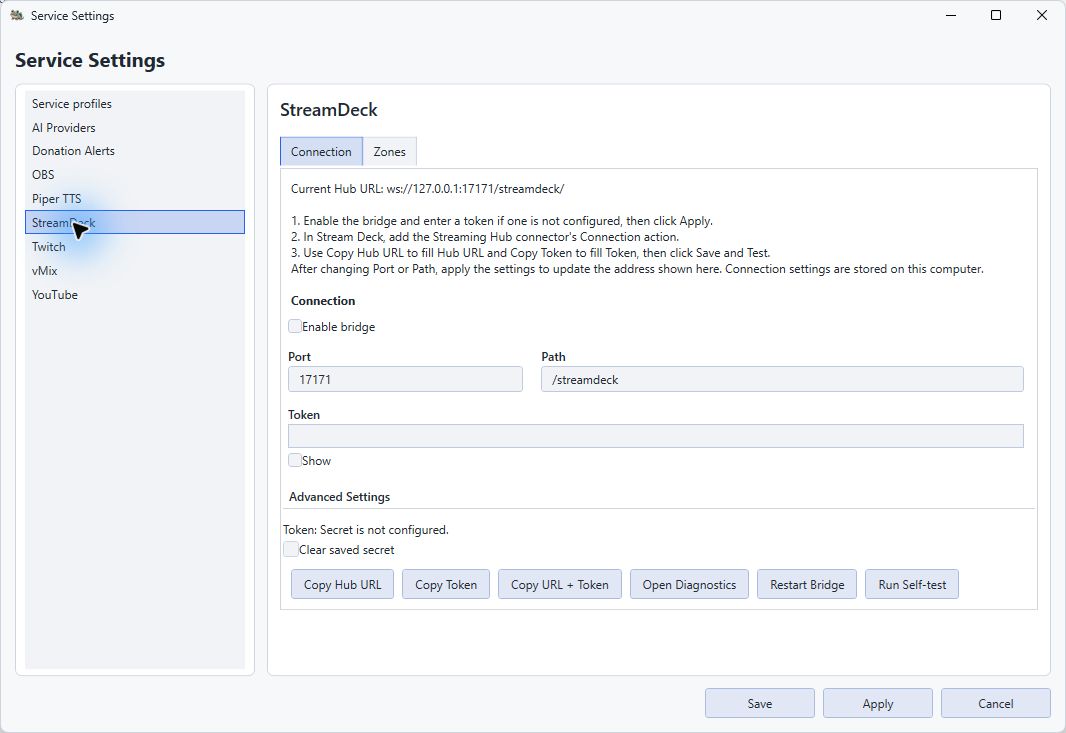Cancel the settings dialog

click(995, 704)
